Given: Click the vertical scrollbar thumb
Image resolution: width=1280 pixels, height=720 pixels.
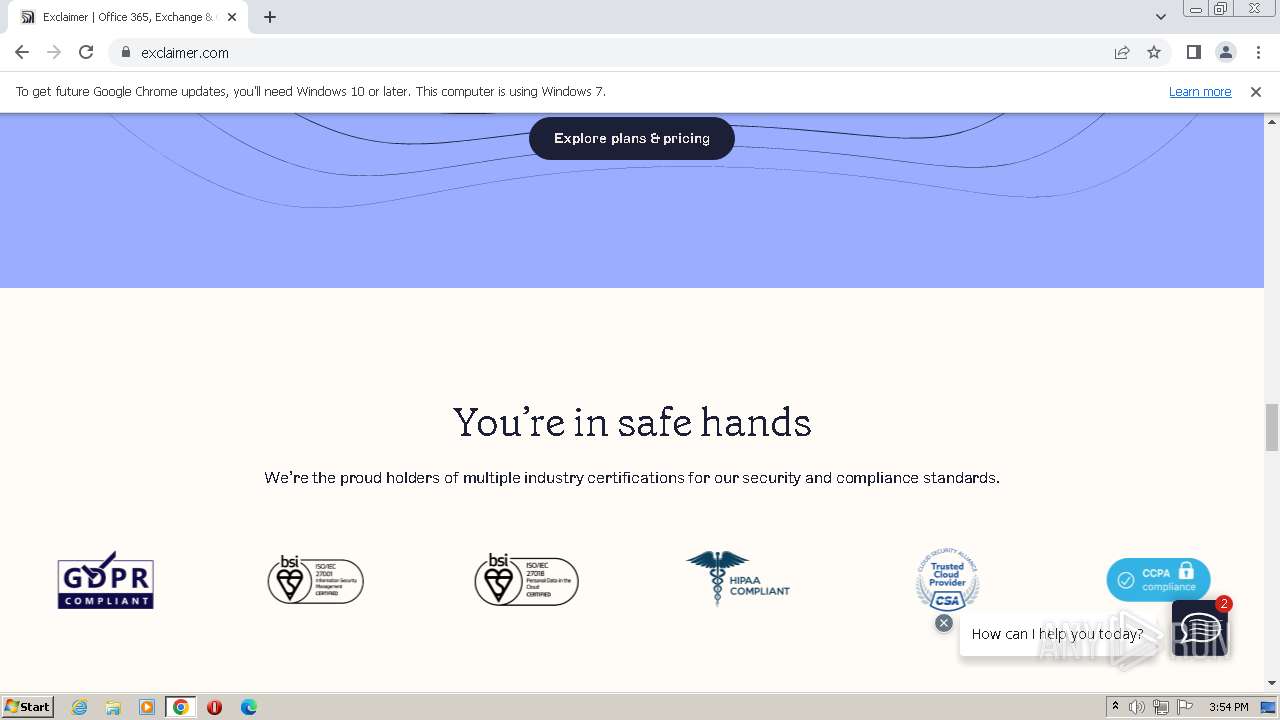Looking at the screenshot, I should (x=1272, y=428).
